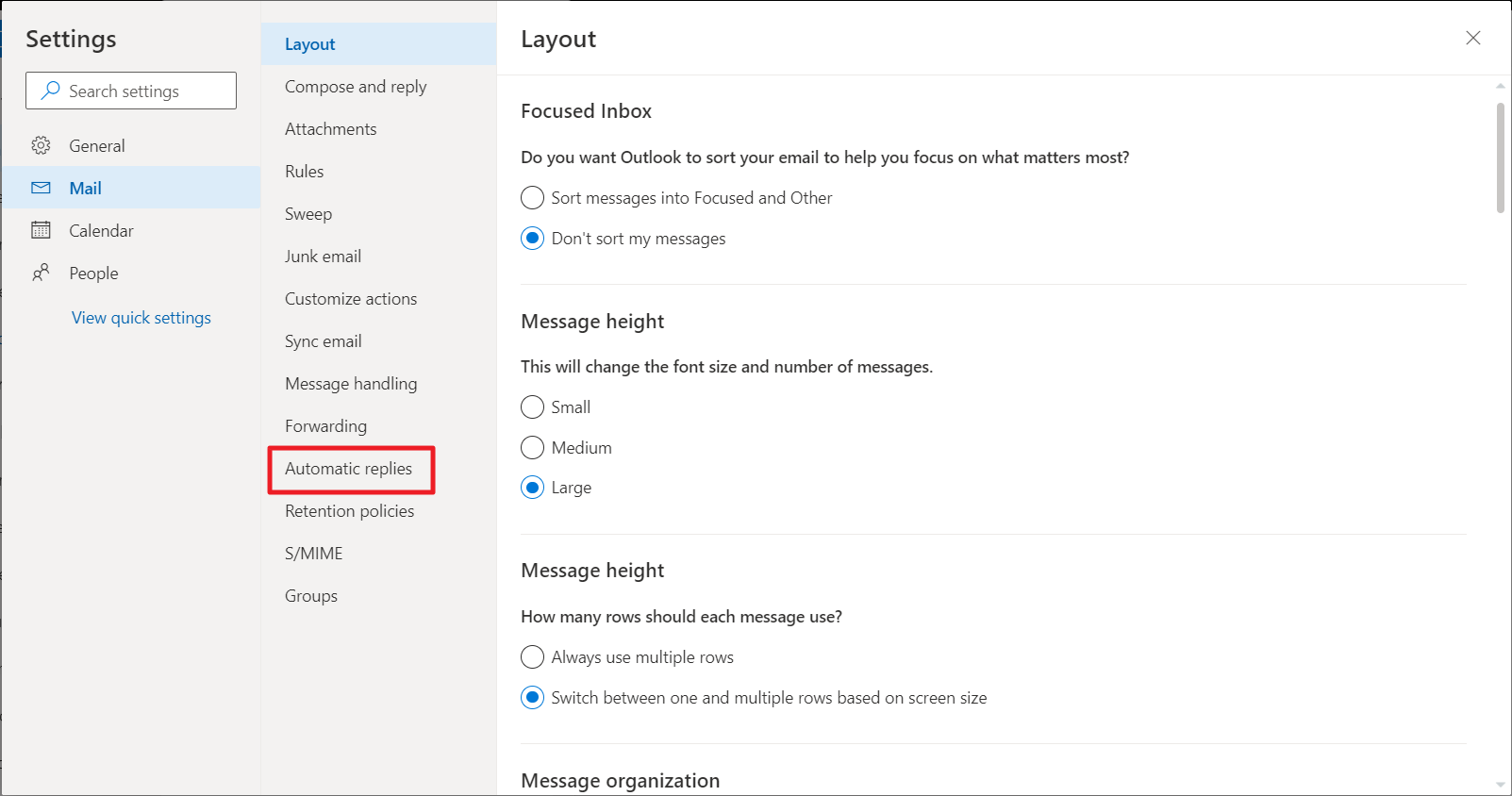The image size is (1512, 796).
Task: Click the General gear icon
Action: (x=41, y=145)
